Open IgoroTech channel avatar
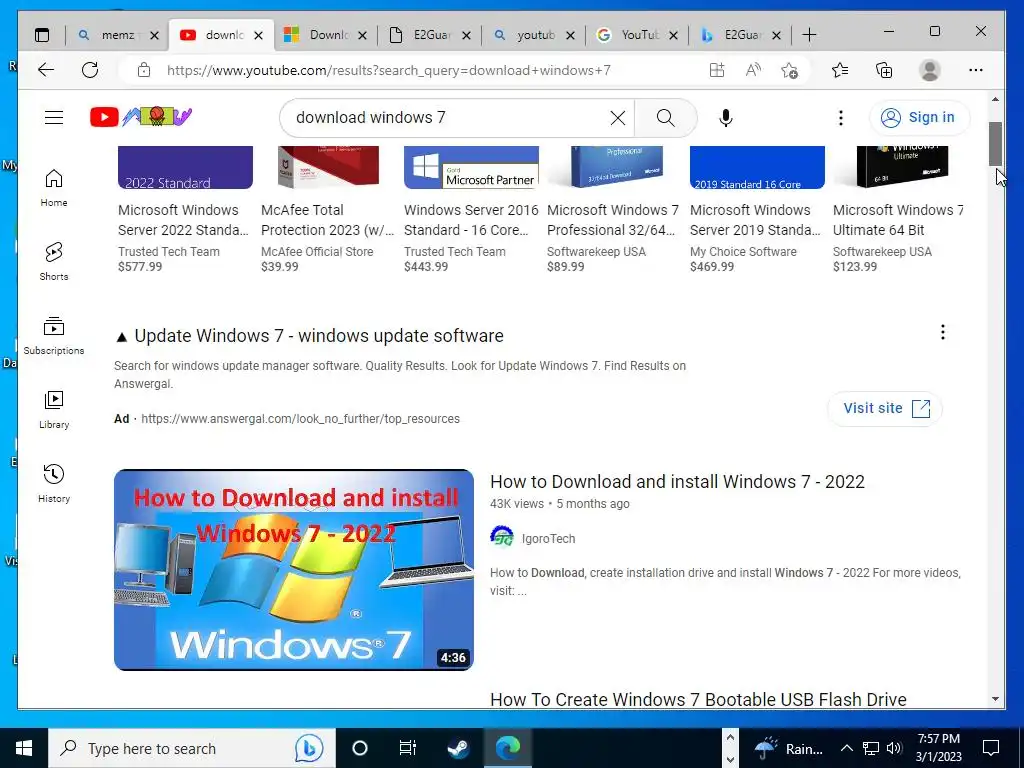Screen dimensions: 1024x768 pos(502,537)
